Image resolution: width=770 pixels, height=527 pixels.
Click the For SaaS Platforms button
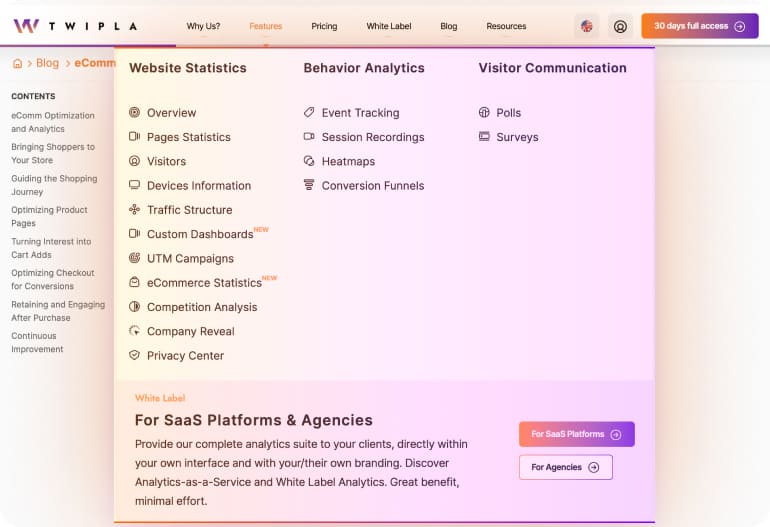[x=576, y=434]
